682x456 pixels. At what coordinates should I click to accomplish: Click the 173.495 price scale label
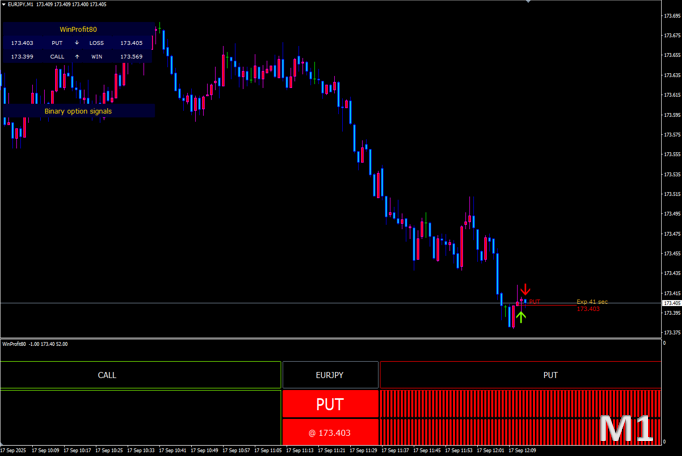pos(672,214)
